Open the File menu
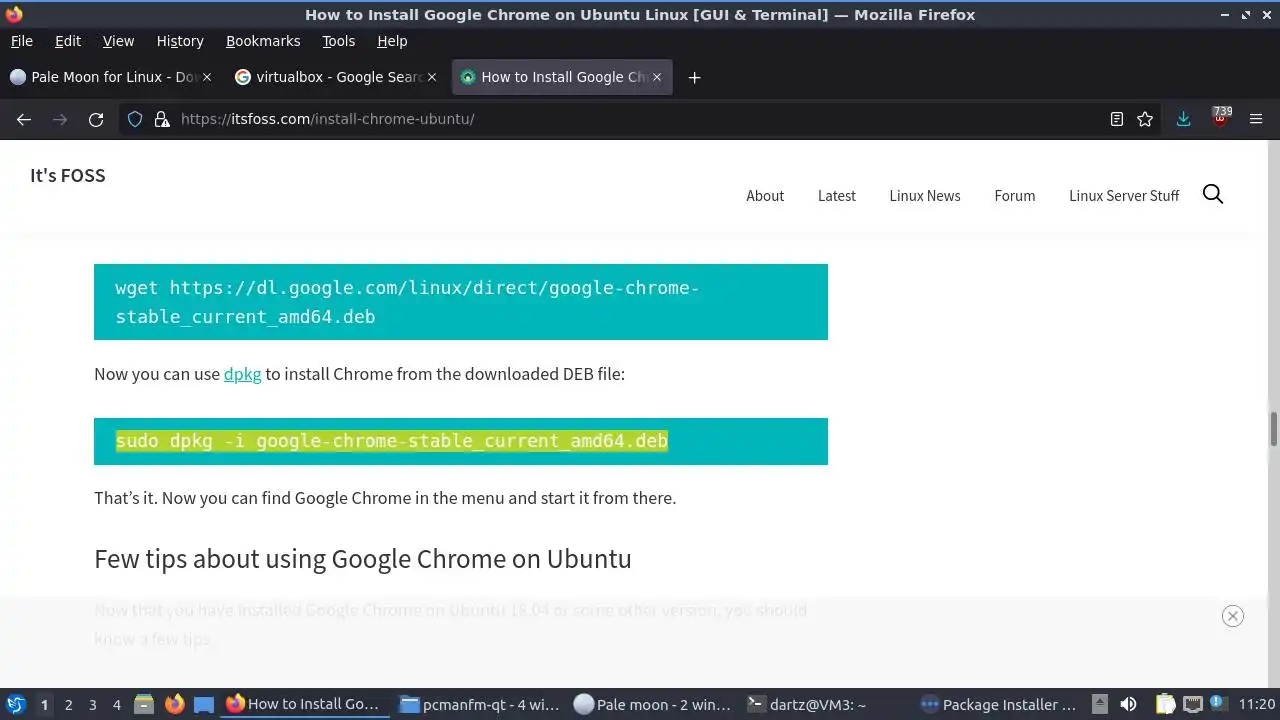Viewport: 1280px width, 720px height. point(21,41)
